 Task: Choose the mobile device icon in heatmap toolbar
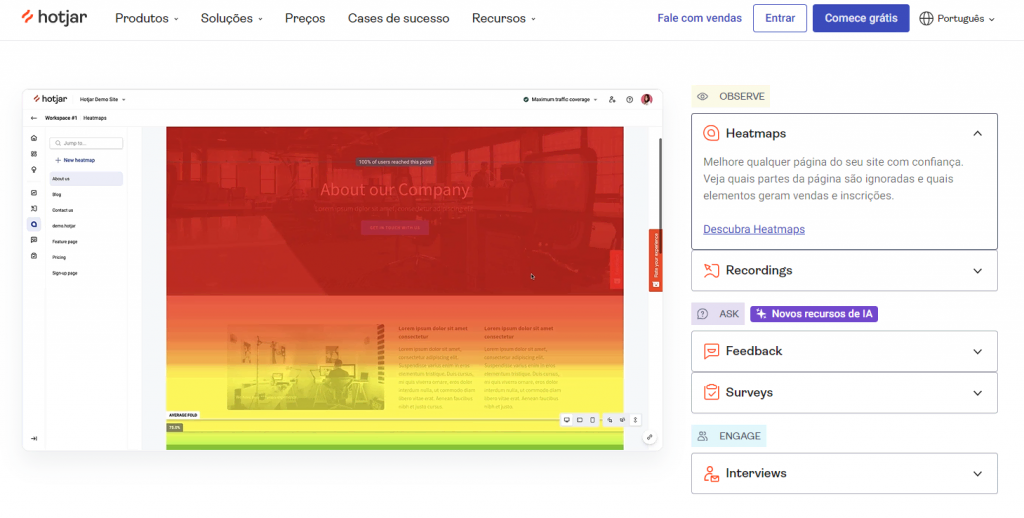point(592,420)
